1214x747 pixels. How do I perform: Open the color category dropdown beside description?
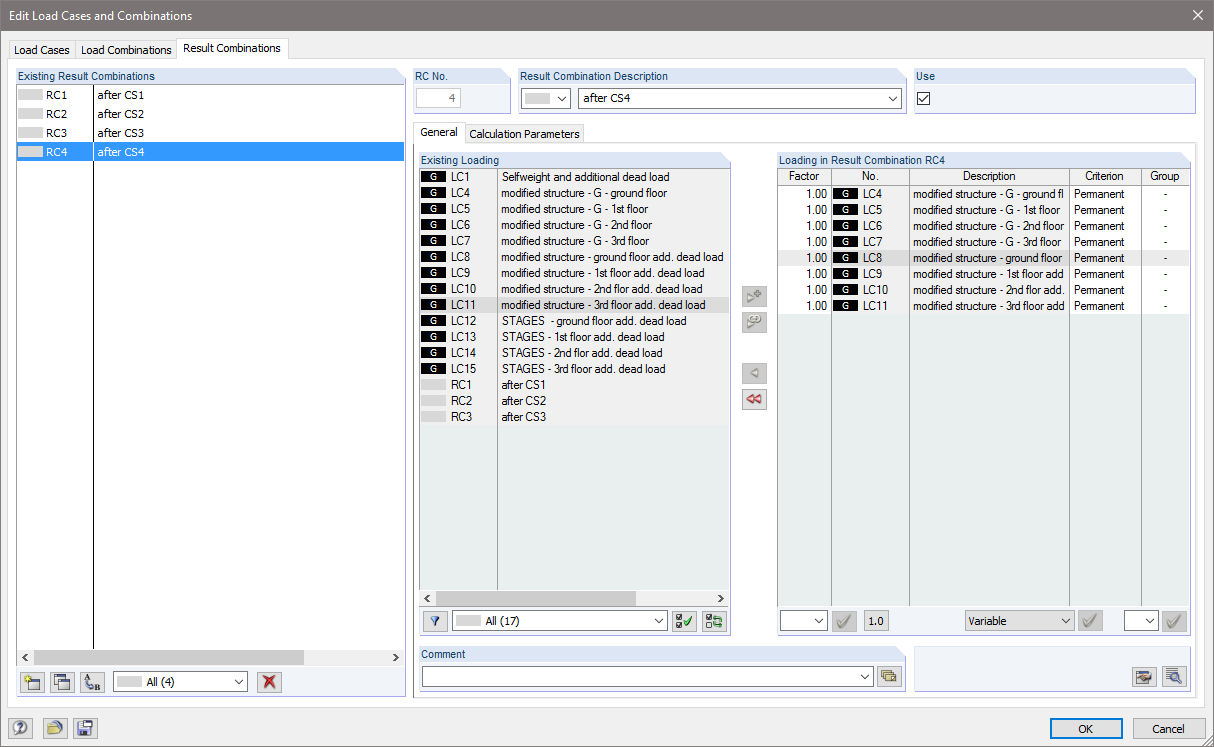click(x=546, y=98)
